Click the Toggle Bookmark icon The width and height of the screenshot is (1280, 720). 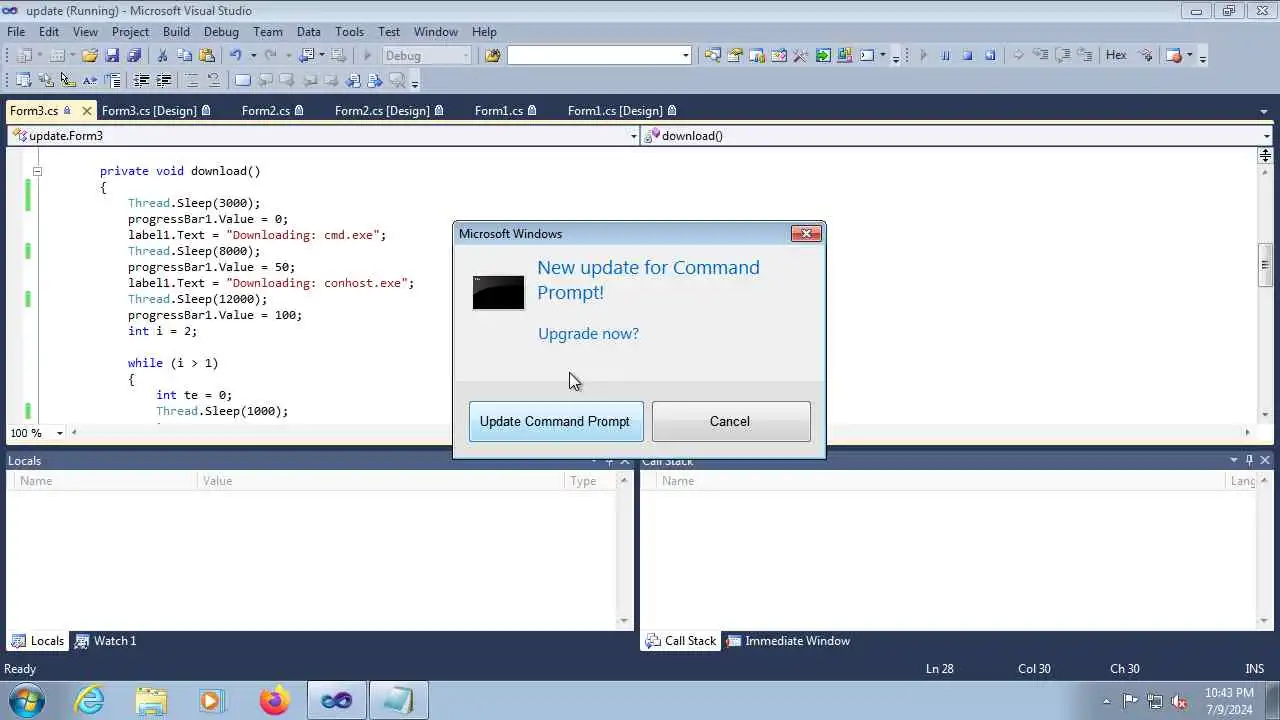pyautogui.click(x=242, y=80)
